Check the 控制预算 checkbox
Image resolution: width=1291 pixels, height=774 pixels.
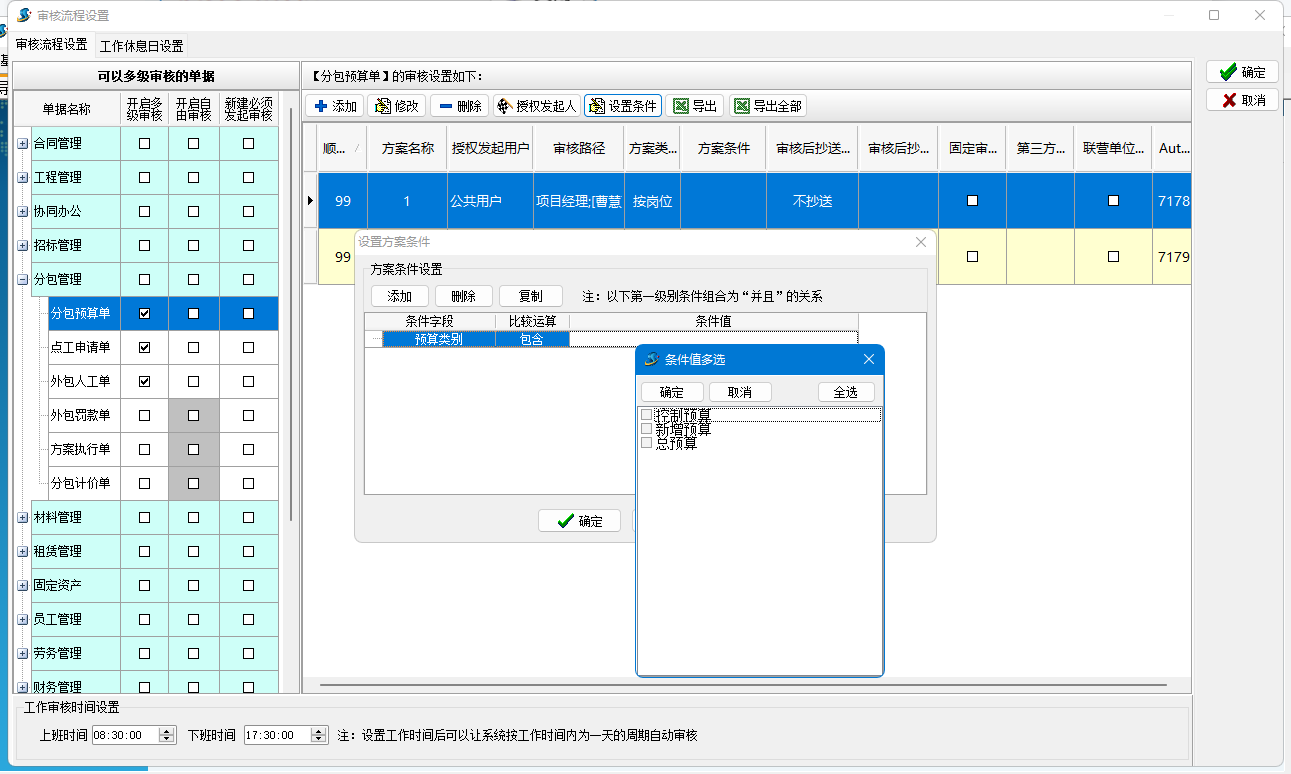point(647,414)
